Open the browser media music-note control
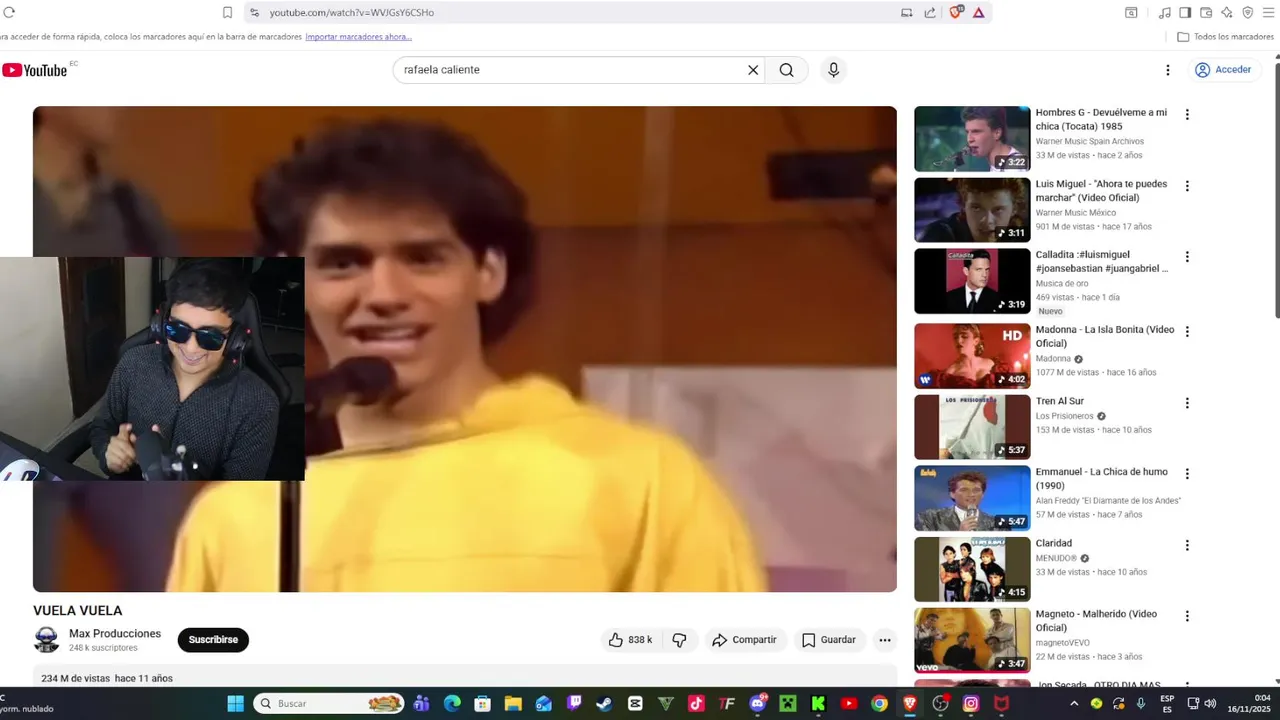Viewport: 1280px width, 720px height. [x=1165, y=12]
